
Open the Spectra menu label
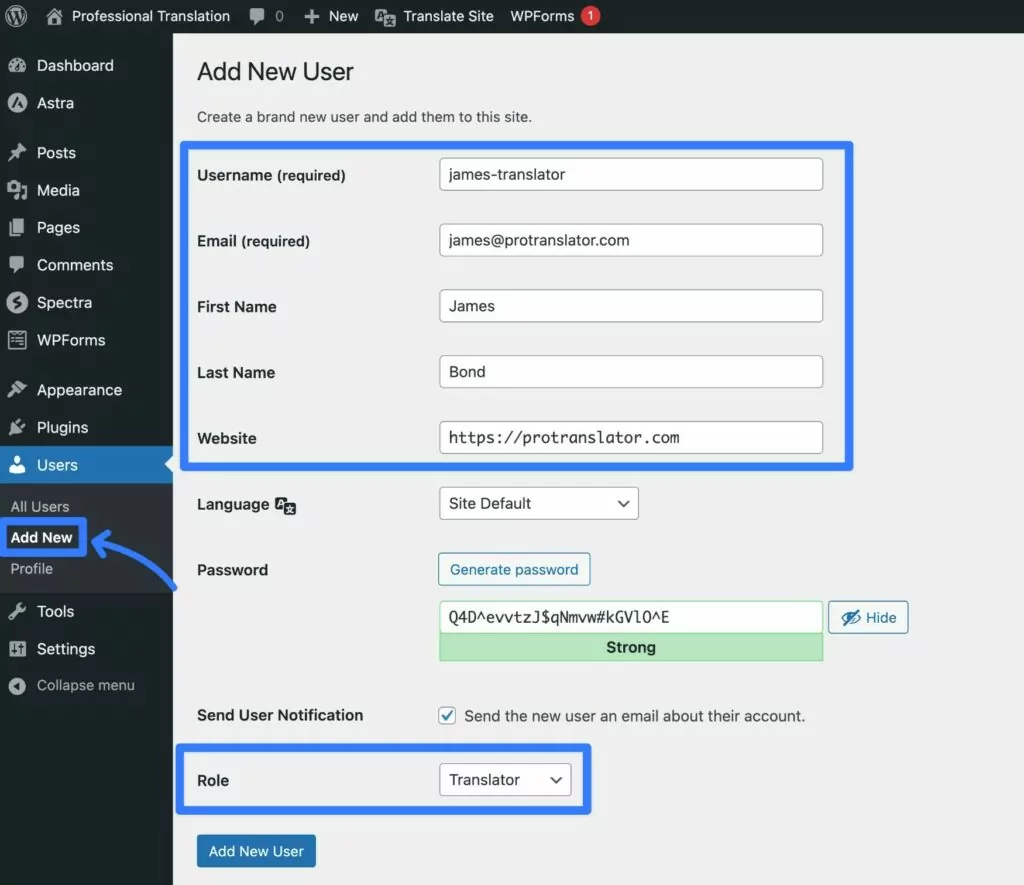tap(64, 303)
